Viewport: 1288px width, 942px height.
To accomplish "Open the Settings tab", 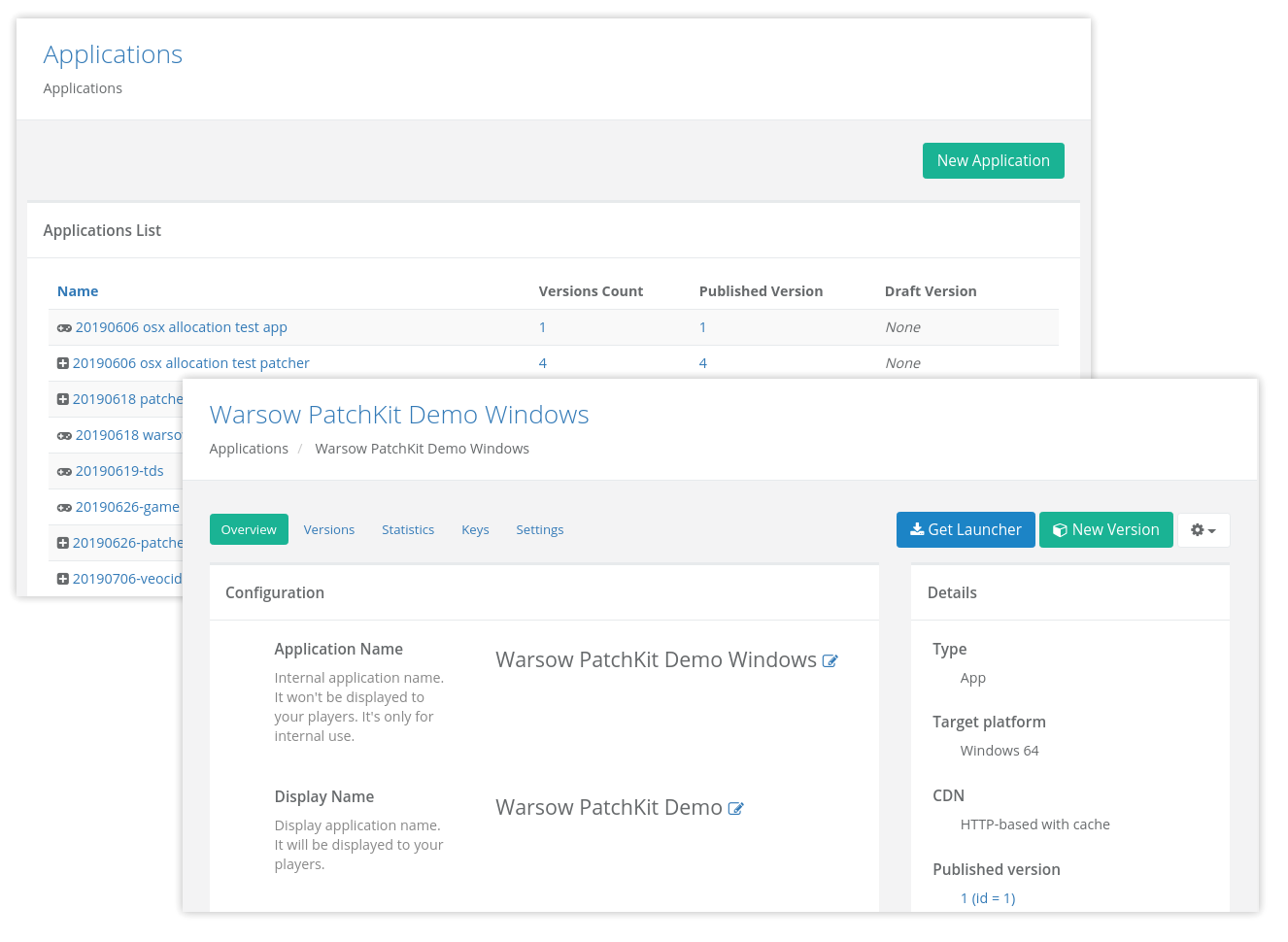I will (540, 529).
